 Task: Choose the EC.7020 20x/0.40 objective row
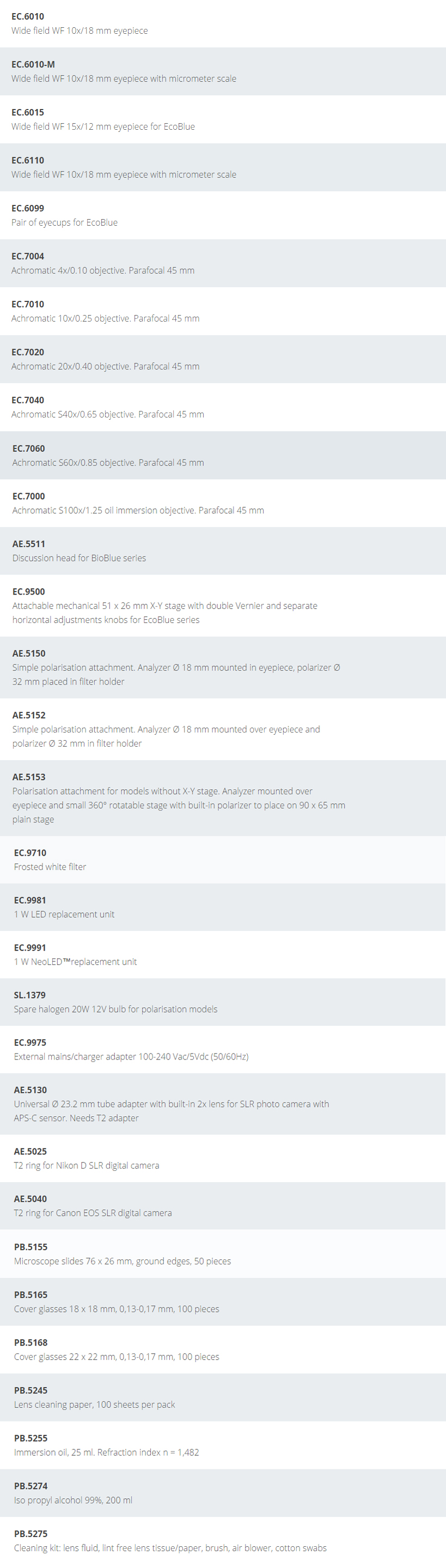(223, 359)
